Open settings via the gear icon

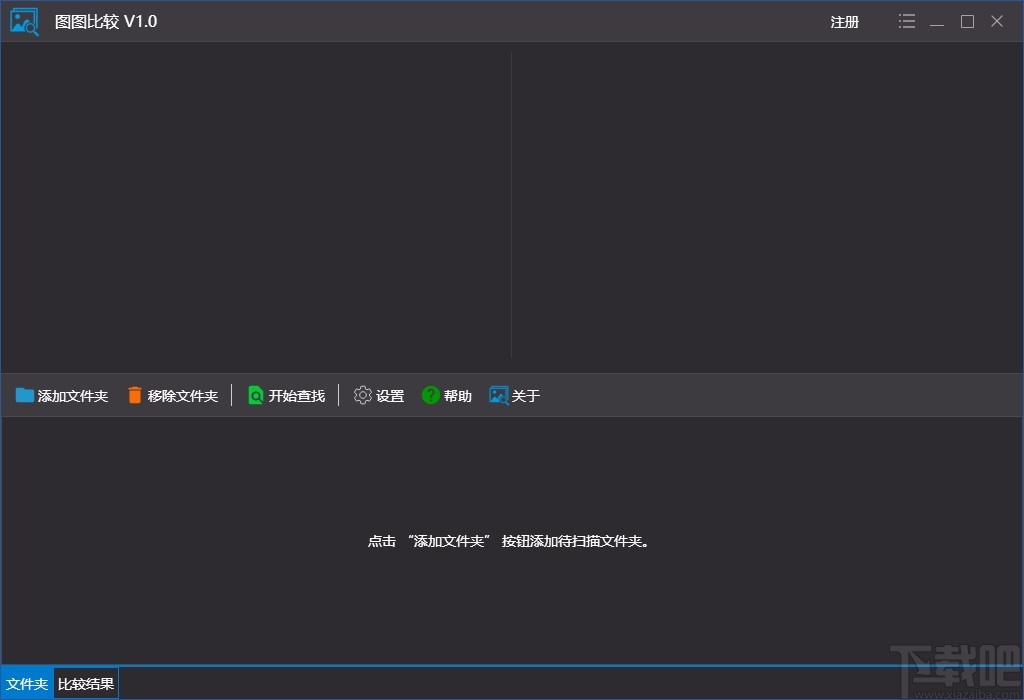click(x=362, y=395)
